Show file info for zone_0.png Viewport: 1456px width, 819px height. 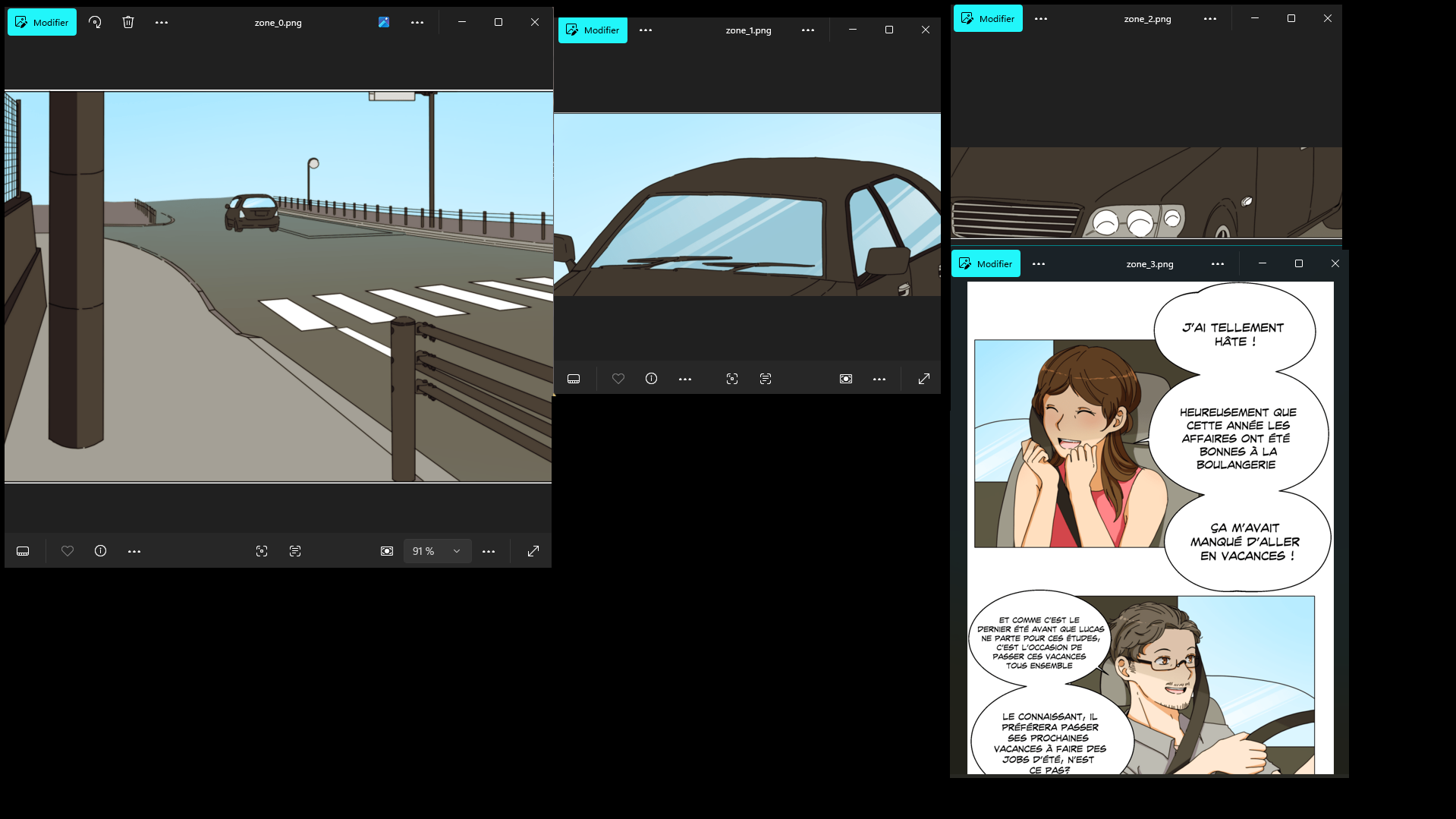point(100,551)
